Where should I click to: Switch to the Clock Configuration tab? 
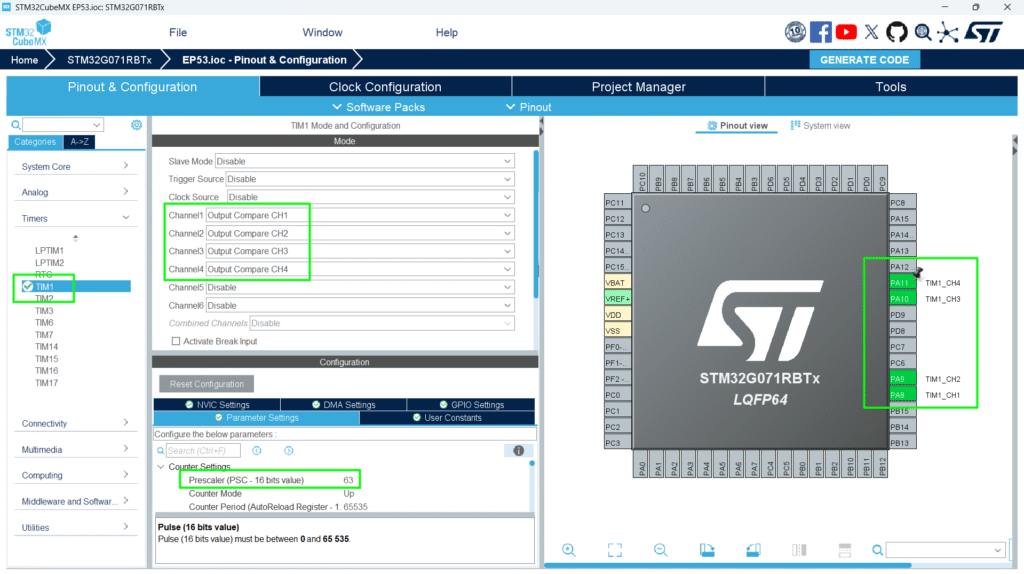(x=385, y=87)
